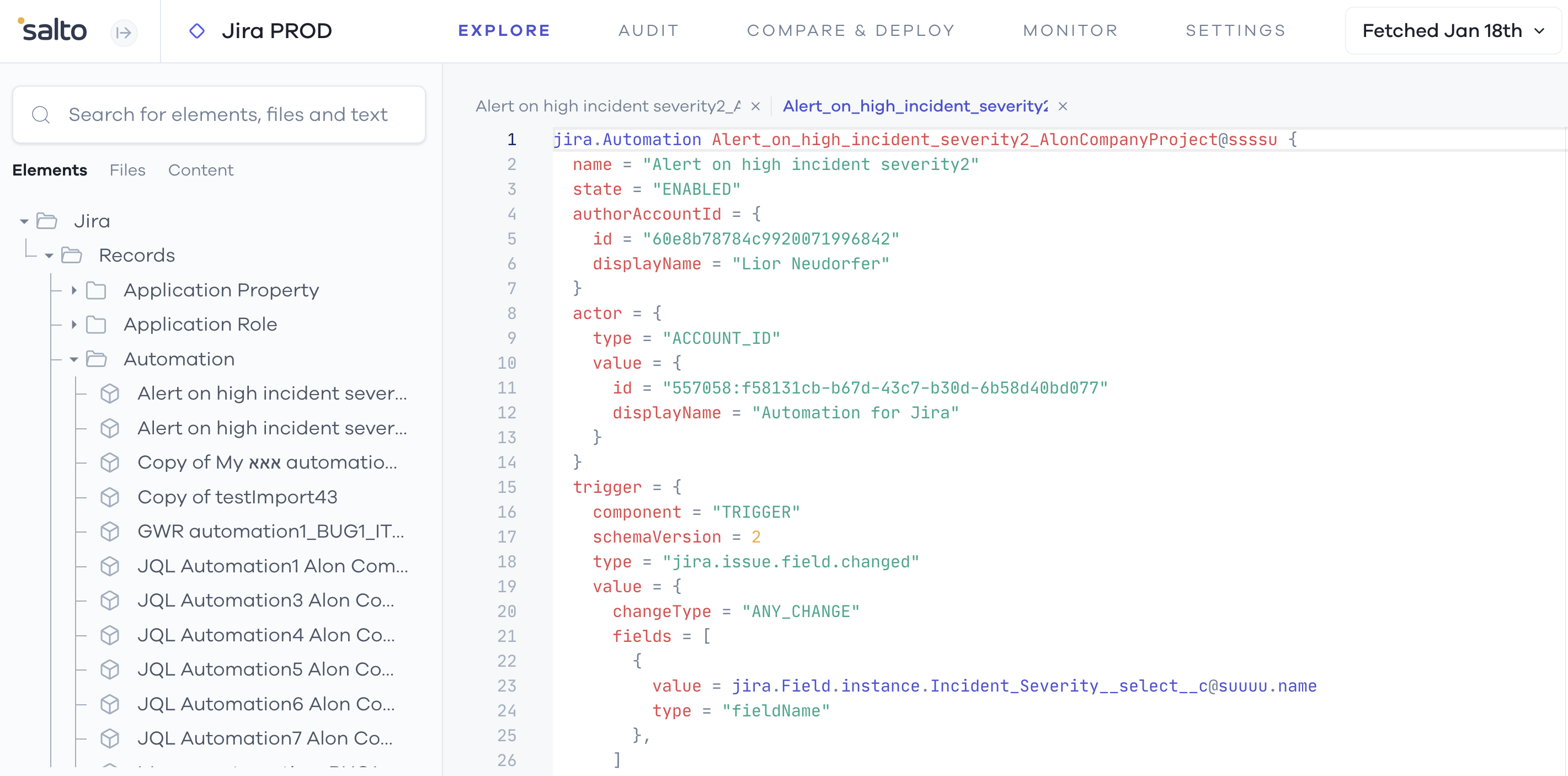This screenshot has width=1568, height=776.
Task: Click the Application Property folder icon
Action: pyautogui.click(x=96, y=290)
